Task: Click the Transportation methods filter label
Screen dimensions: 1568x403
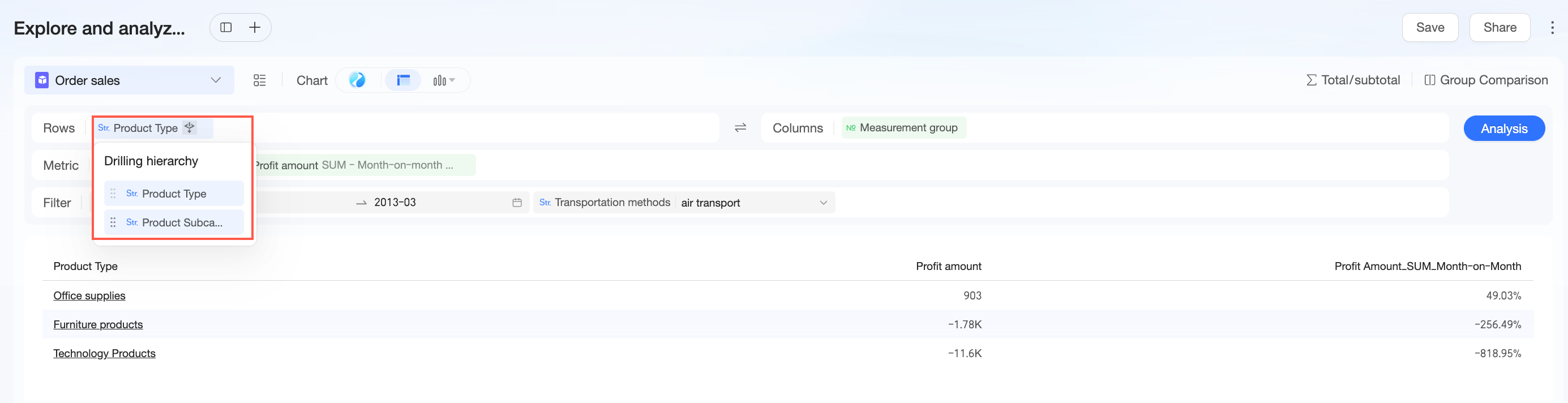Action: [612, 203]
